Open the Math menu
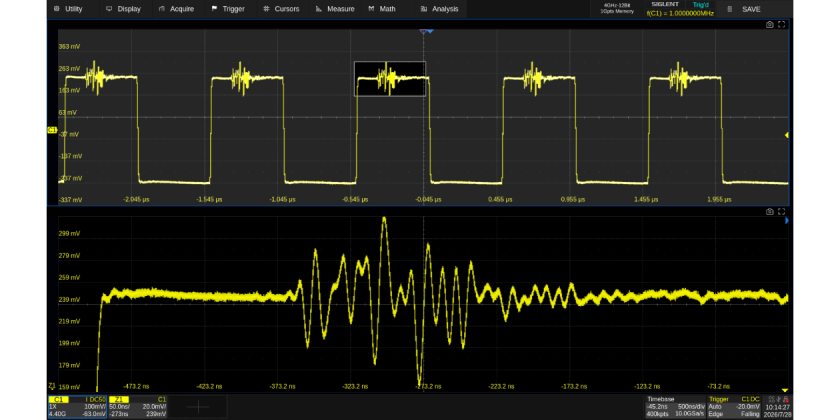Screen dimensions: 840x420 click(382, 9)
